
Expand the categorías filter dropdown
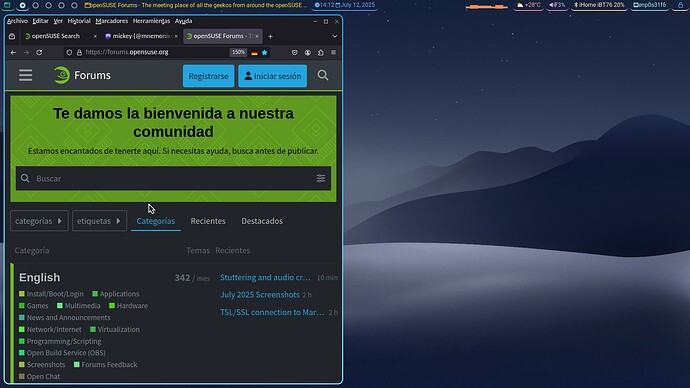[39, 221]
